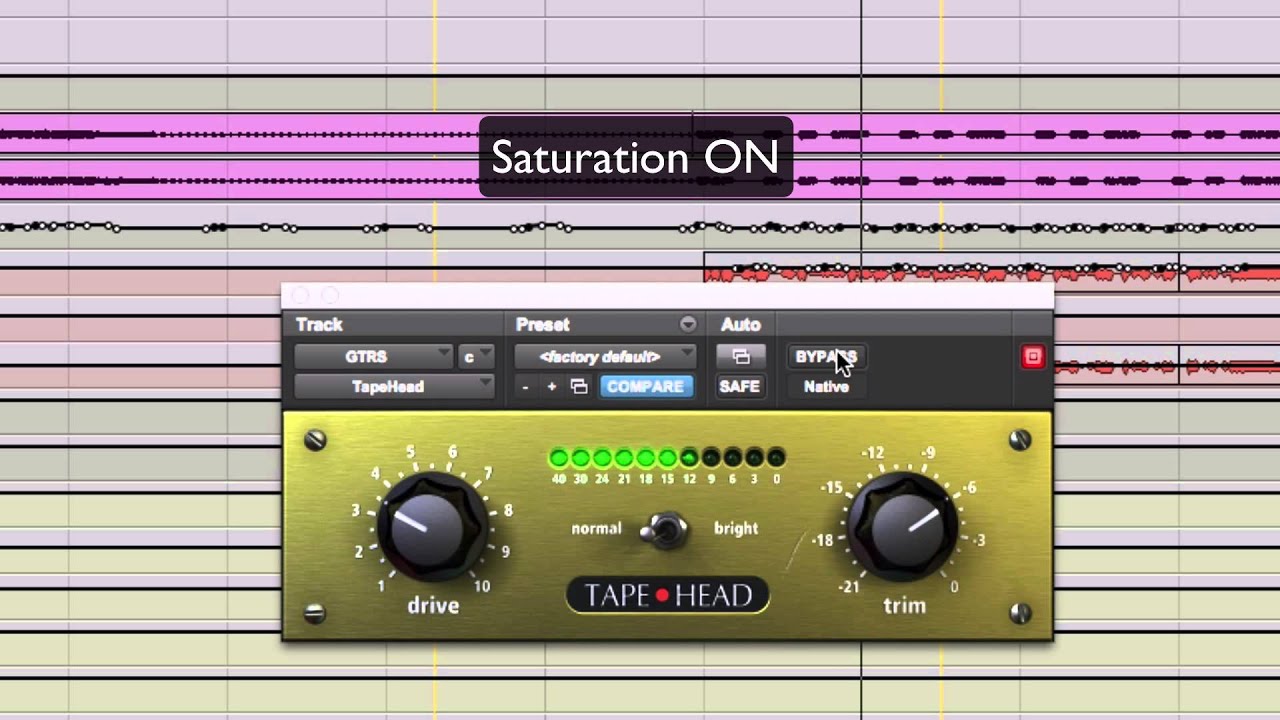
Task: Click the meter's 12 dB label
Action: pyautogui.click(x=689, y=479)
